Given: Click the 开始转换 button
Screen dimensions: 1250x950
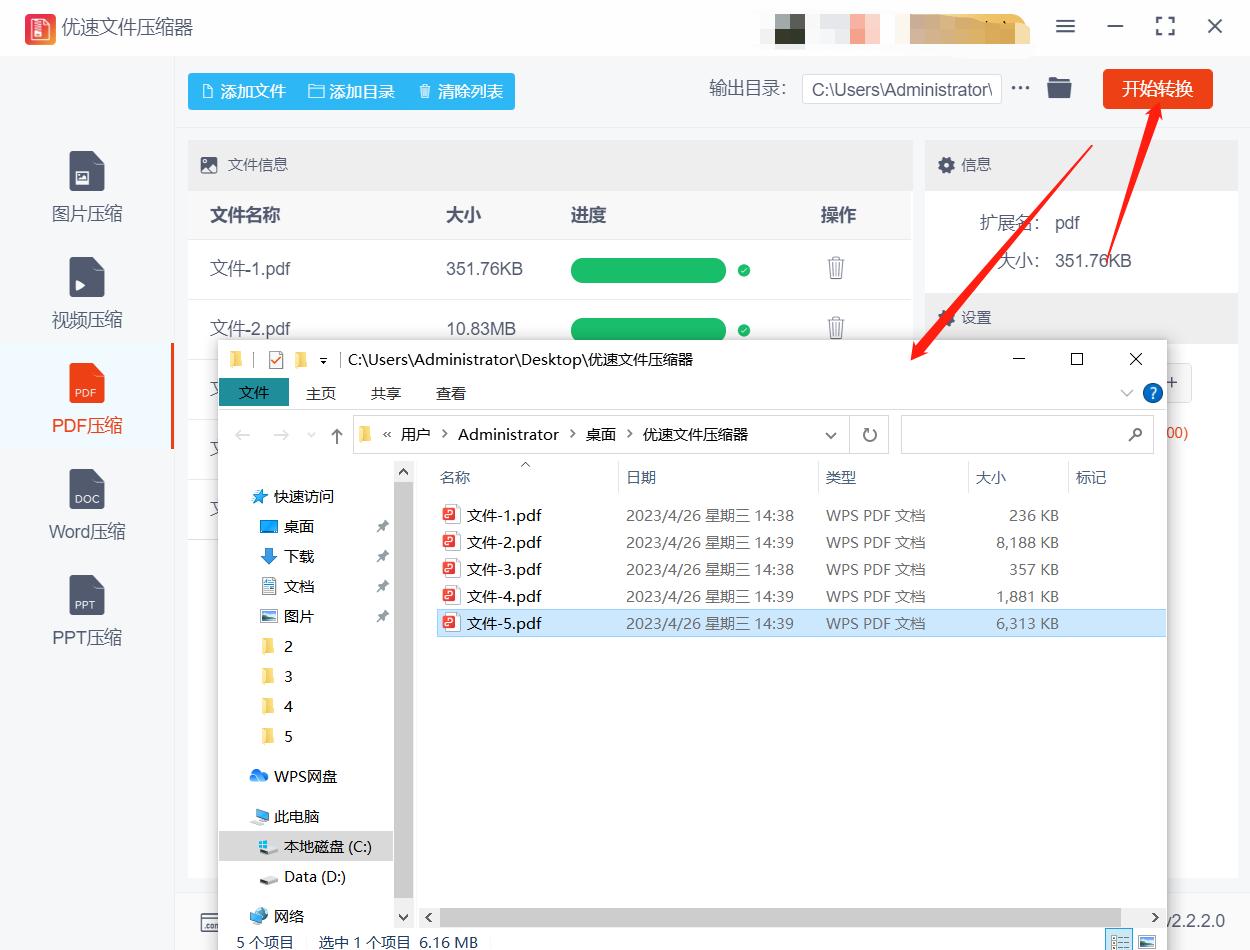Looking at the screenshot, I should click(1157, 88).
